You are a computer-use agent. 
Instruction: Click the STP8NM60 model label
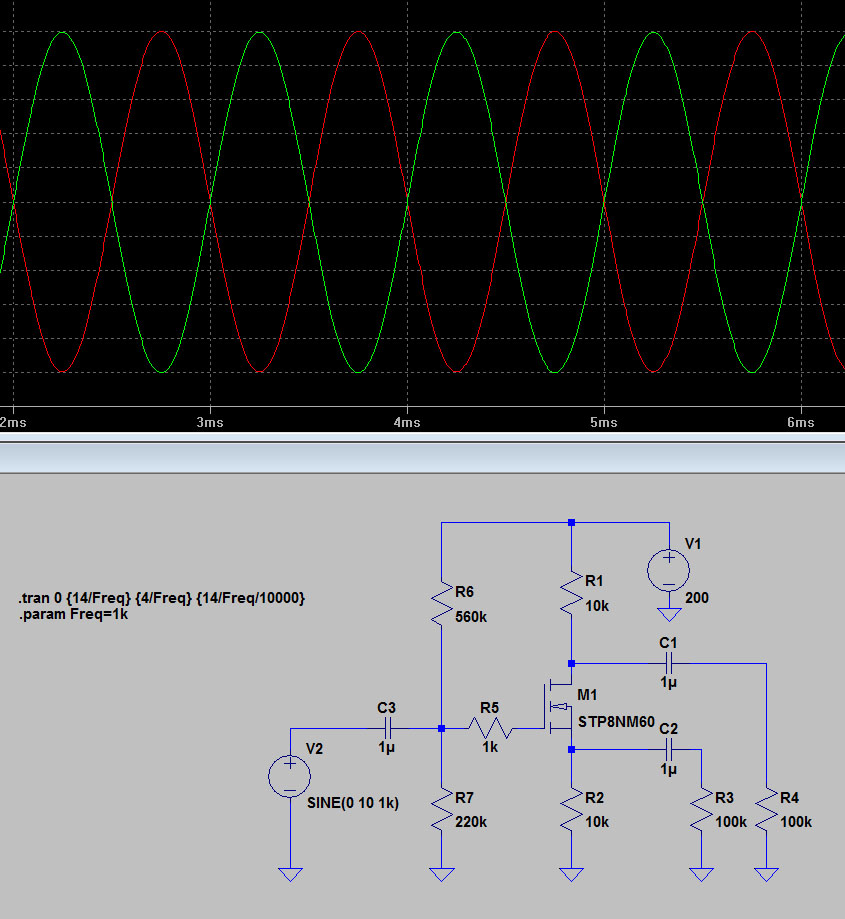point(616,721)
